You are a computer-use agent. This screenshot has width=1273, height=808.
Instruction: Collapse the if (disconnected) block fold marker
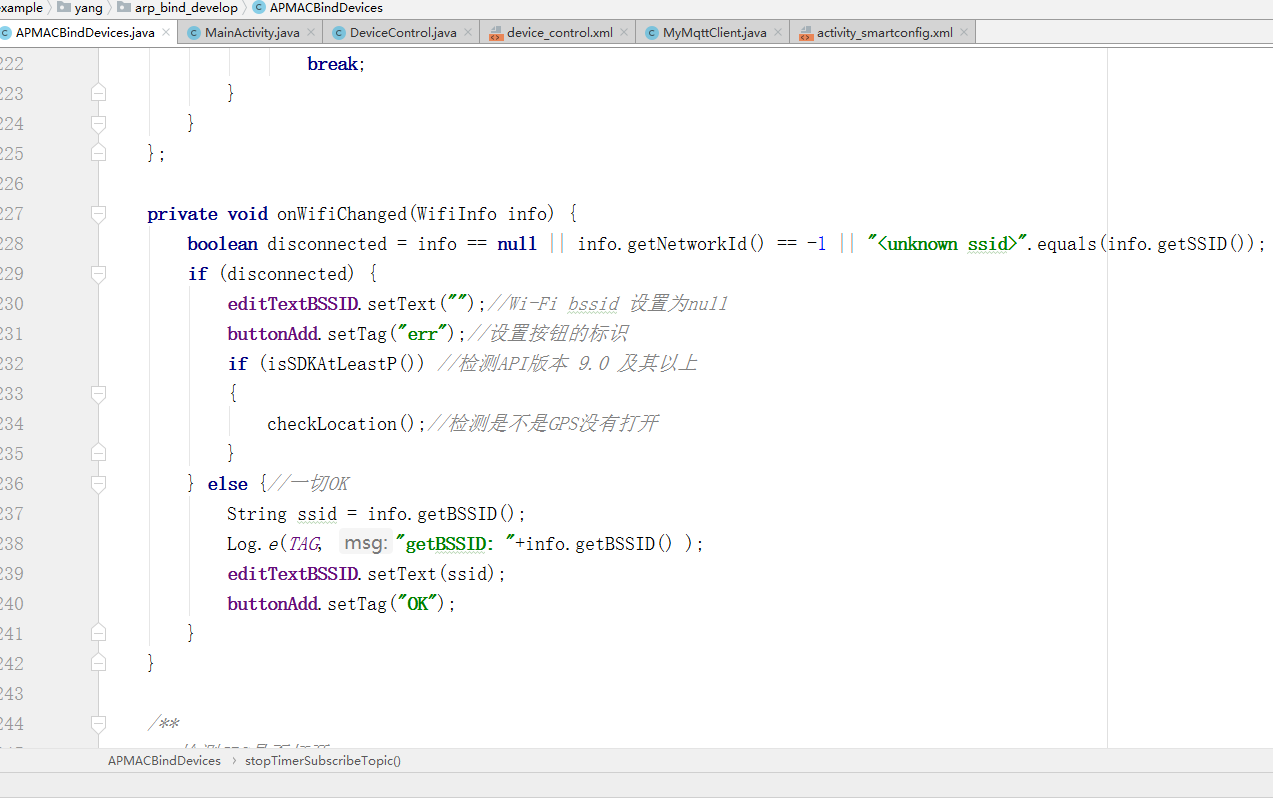click(x=98, y=273)
